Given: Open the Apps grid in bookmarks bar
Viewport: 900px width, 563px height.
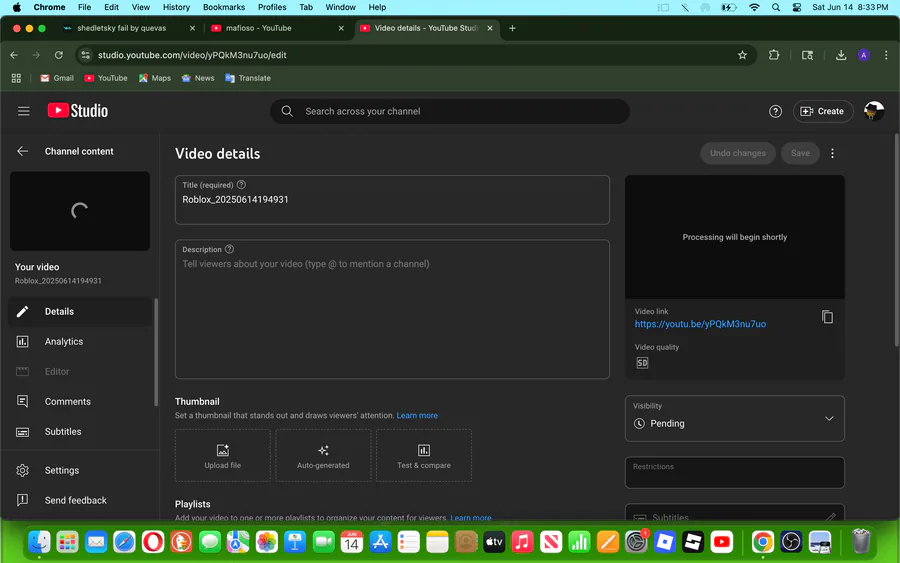Looking at the screenshot, I should (16, 78).
